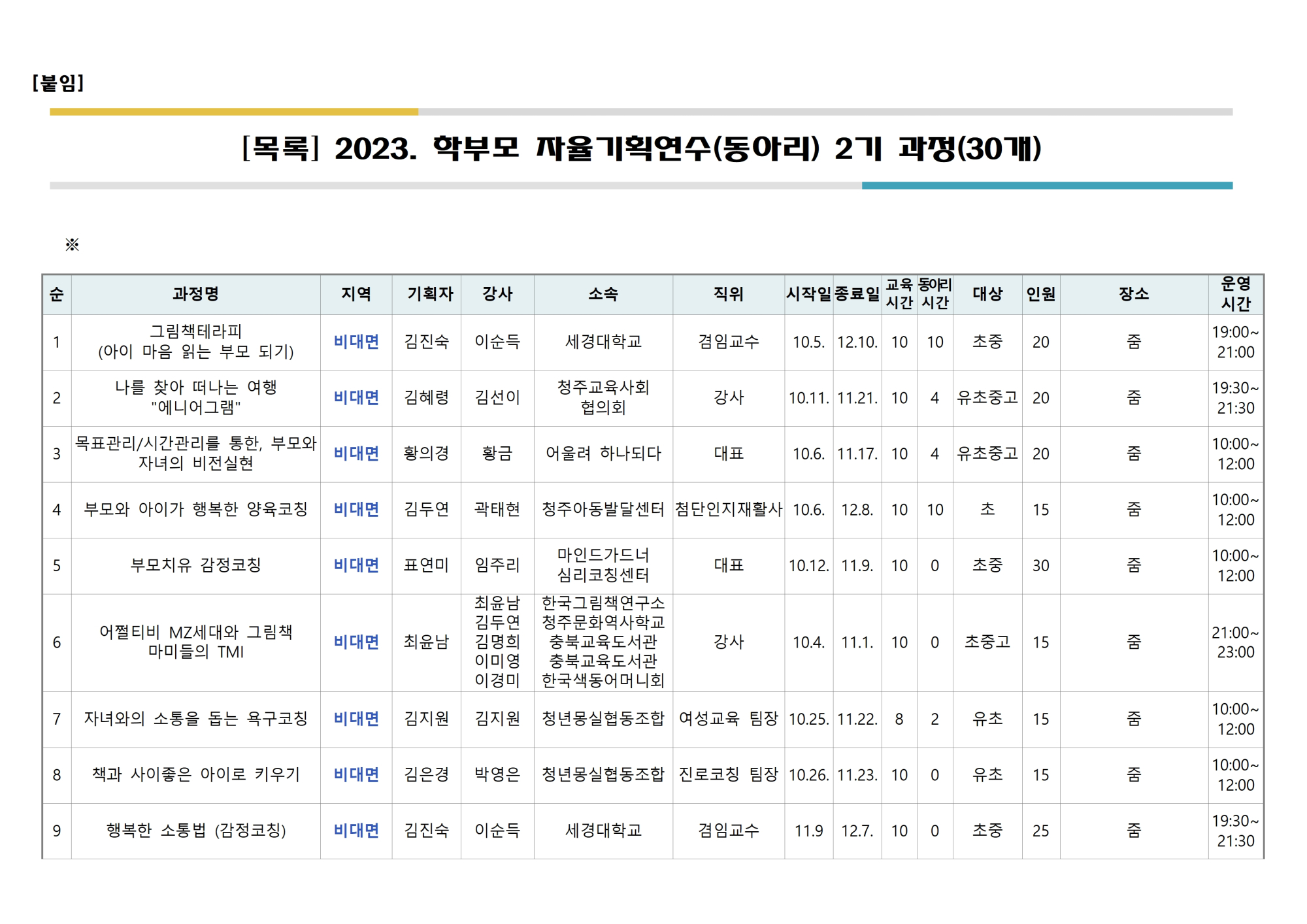1307x924 pixels.
Task: Select course '행복한 소통법 (감정코칭)'
Action: point(196,831)
